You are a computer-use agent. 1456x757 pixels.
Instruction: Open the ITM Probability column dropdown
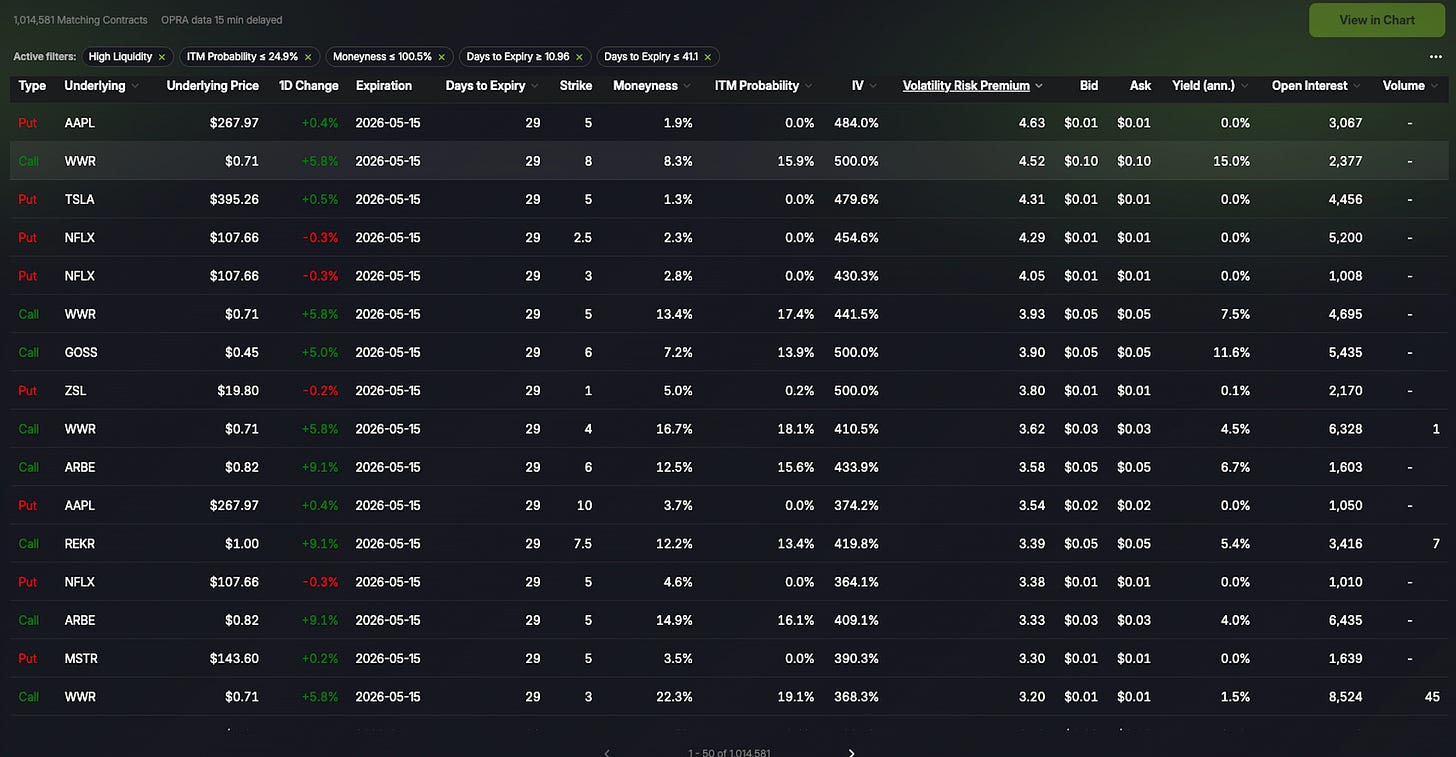[x=808, y=86]
